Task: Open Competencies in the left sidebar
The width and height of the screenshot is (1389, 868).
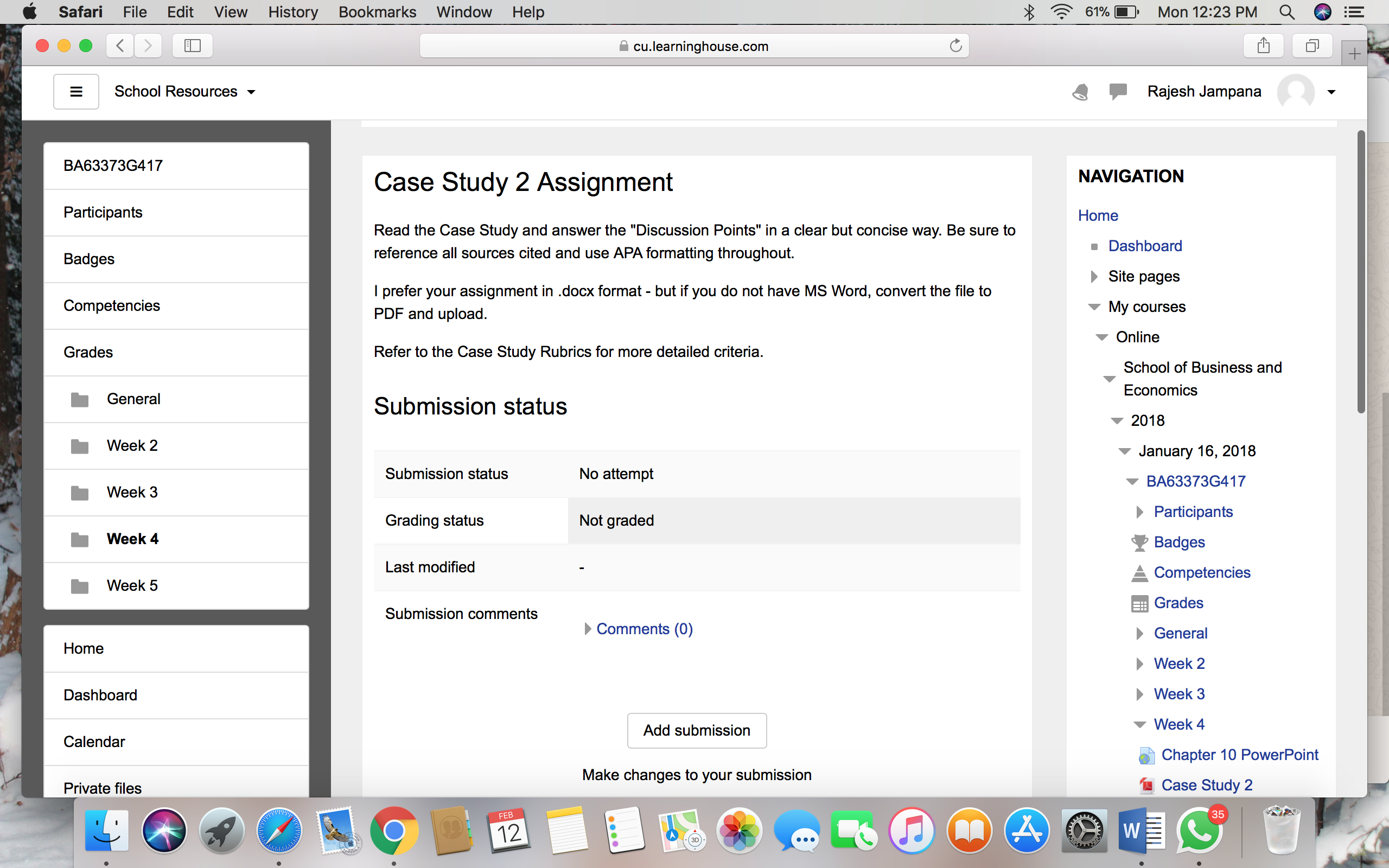Action: pyautogui.click(x=176, y=306)
